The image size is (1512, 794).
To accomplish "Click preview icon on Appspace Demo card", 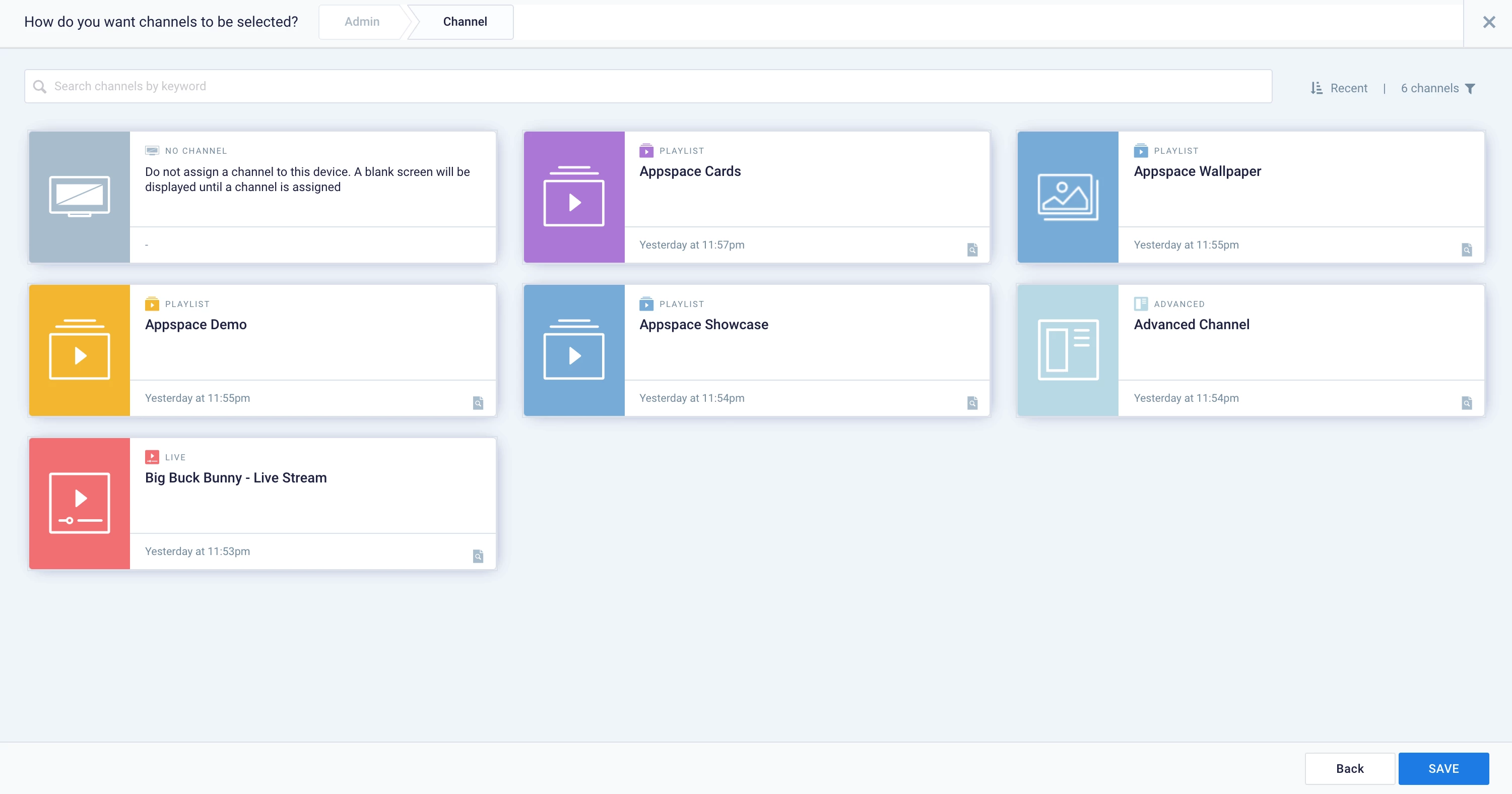I will tap(478, 403).
